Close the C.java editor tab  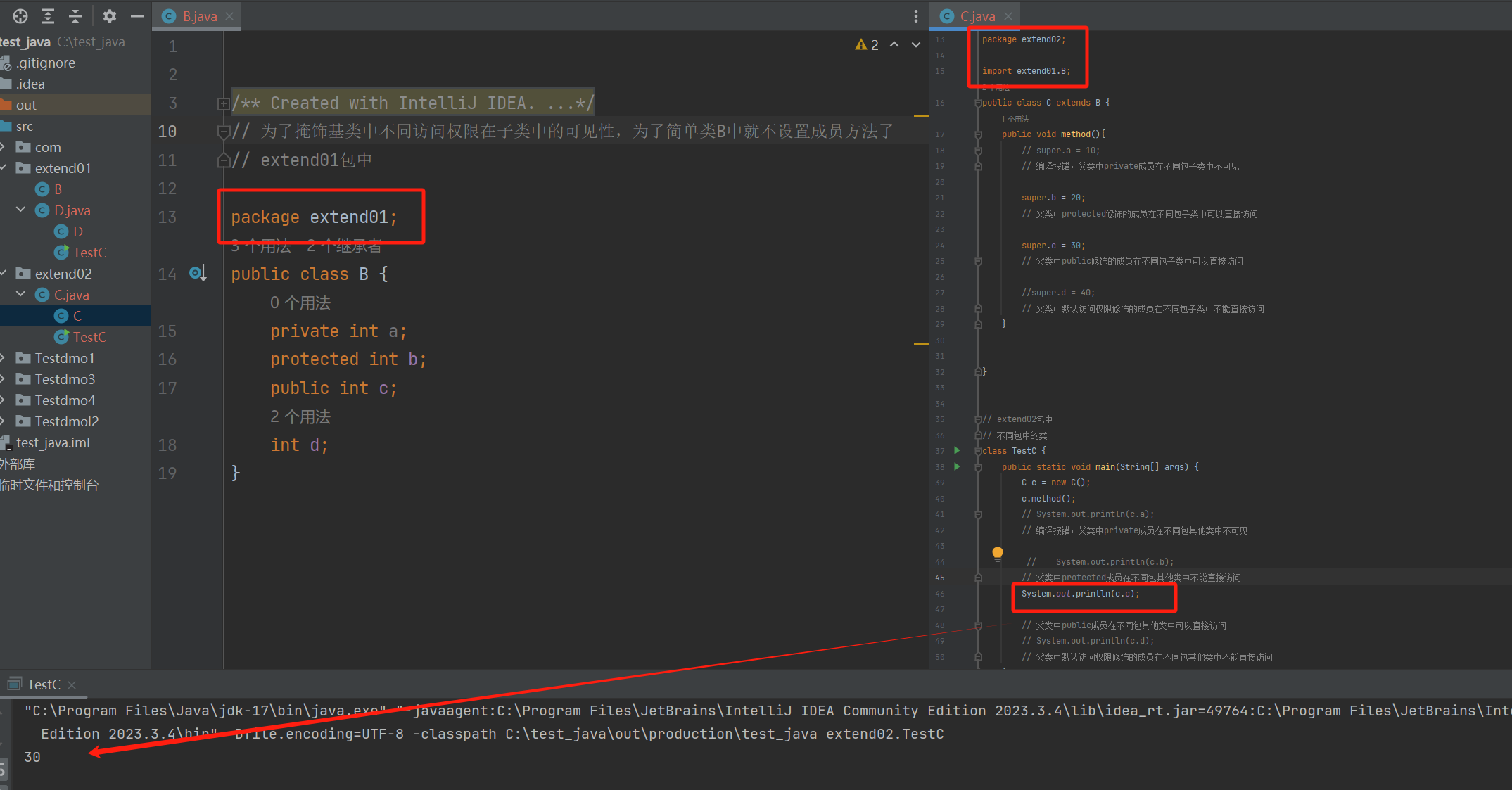[x=1008, y=16]
